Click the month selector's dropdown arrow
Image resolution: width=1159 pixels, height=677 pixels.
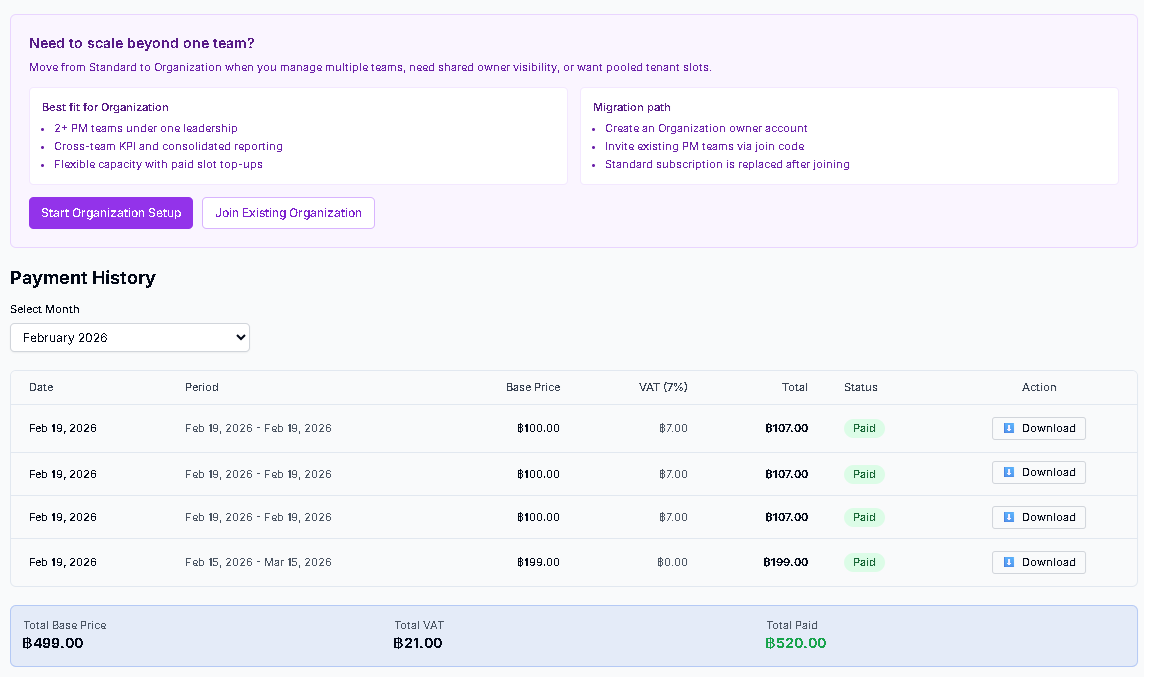click(x=236, y=337)
